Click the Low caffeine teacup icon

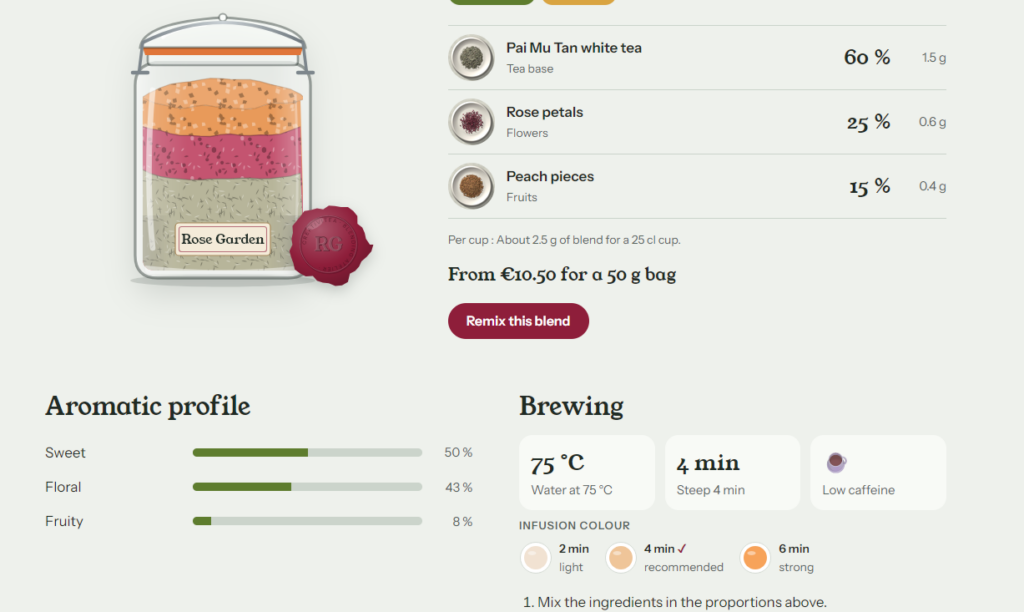[x=836, y=462]
